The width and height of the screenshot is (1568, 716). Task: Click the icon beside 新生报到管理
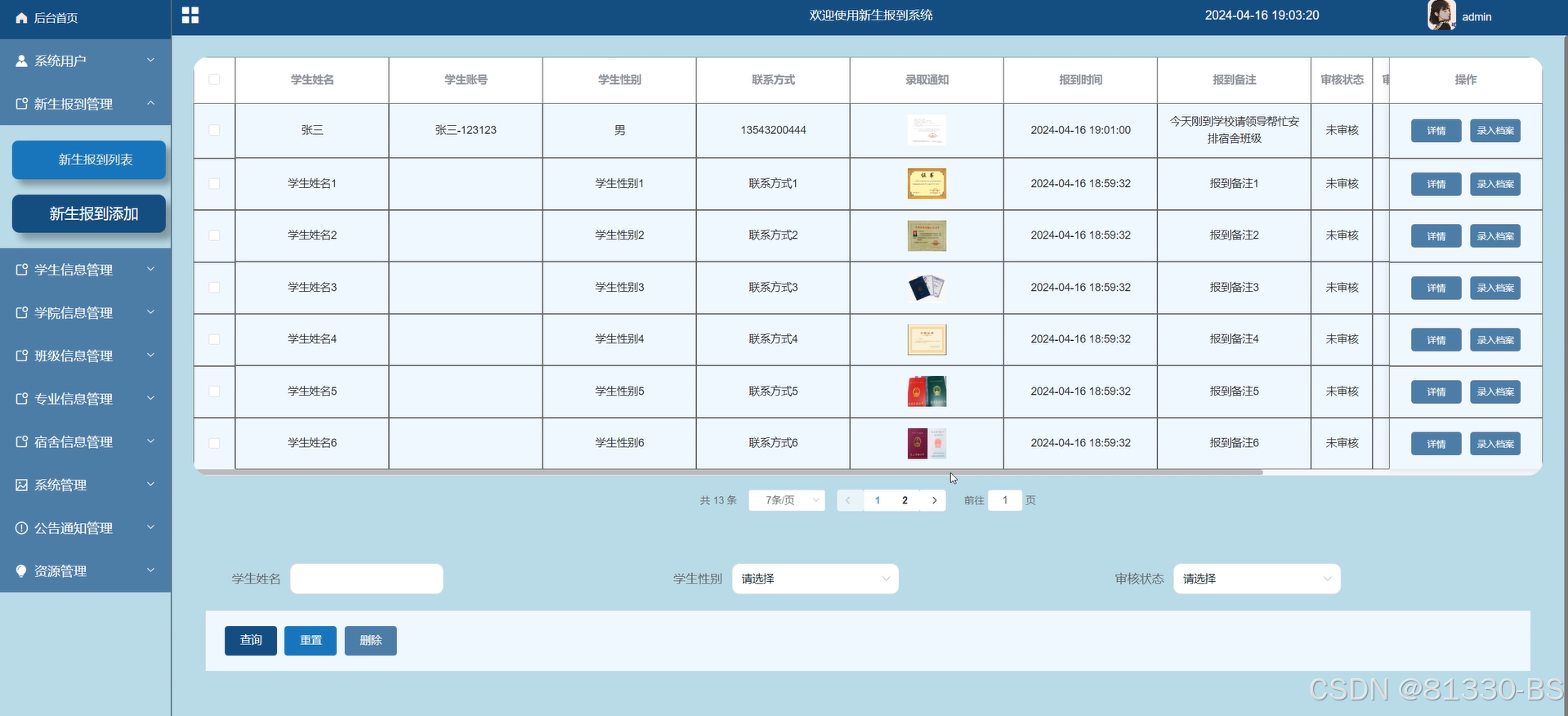[x=21, y=104]
